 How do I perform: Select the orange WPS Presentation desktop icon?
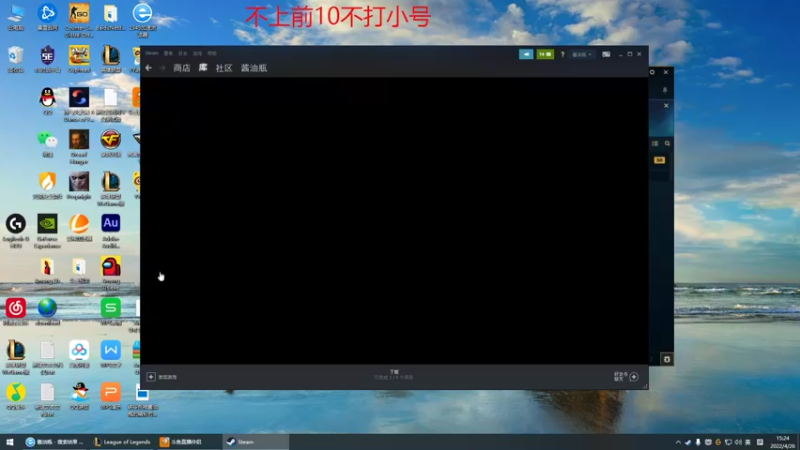tap(111, 396)
